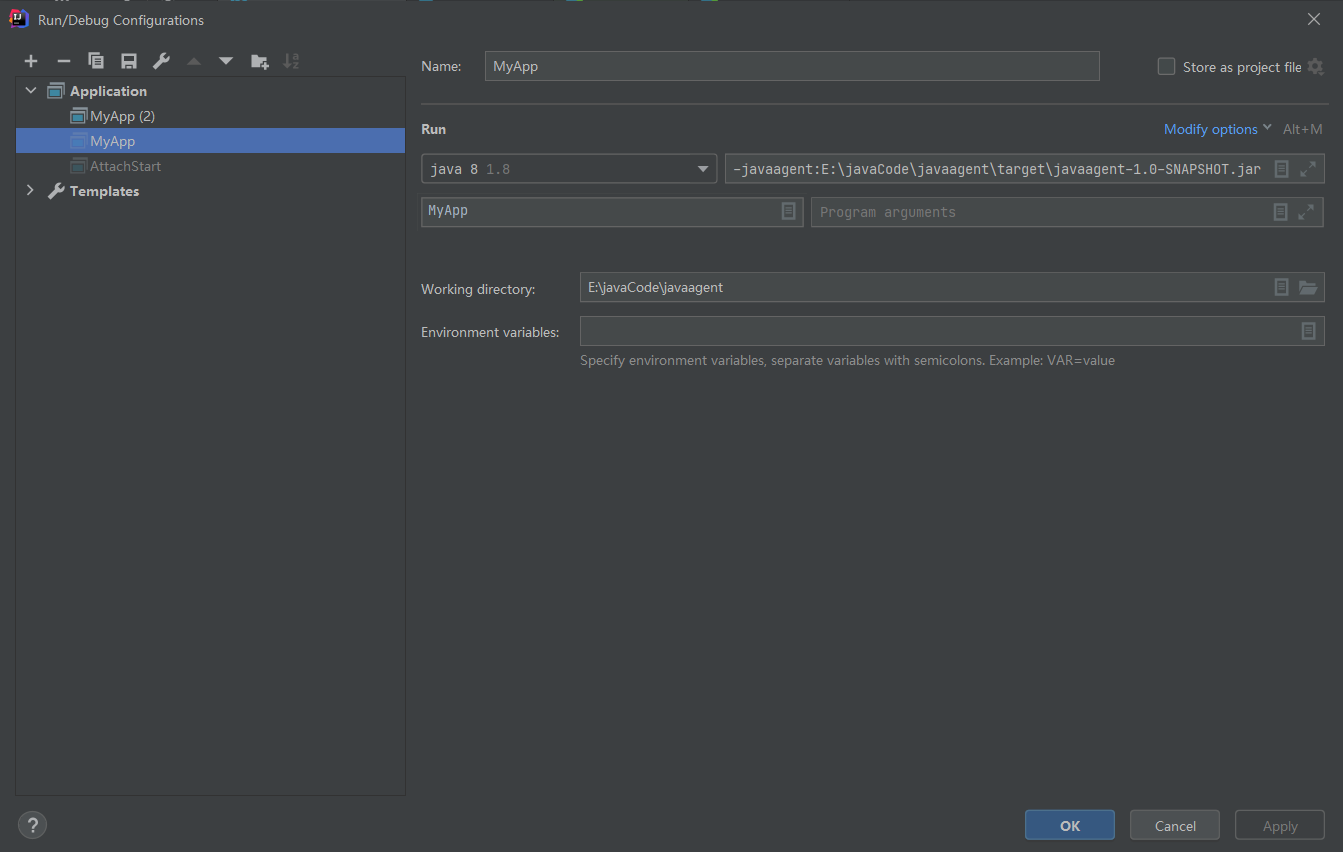Viewport: 1343px width, 852px height.
Task: Click the Save Configuration icon
Action: tap(129, 61)
